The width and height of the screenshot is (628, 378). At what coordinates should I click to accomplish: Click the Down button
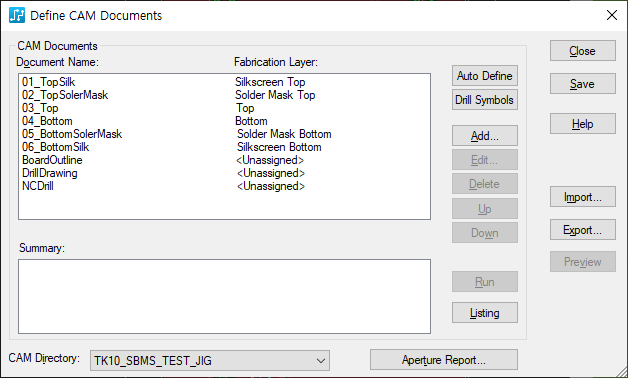[485, 233]
